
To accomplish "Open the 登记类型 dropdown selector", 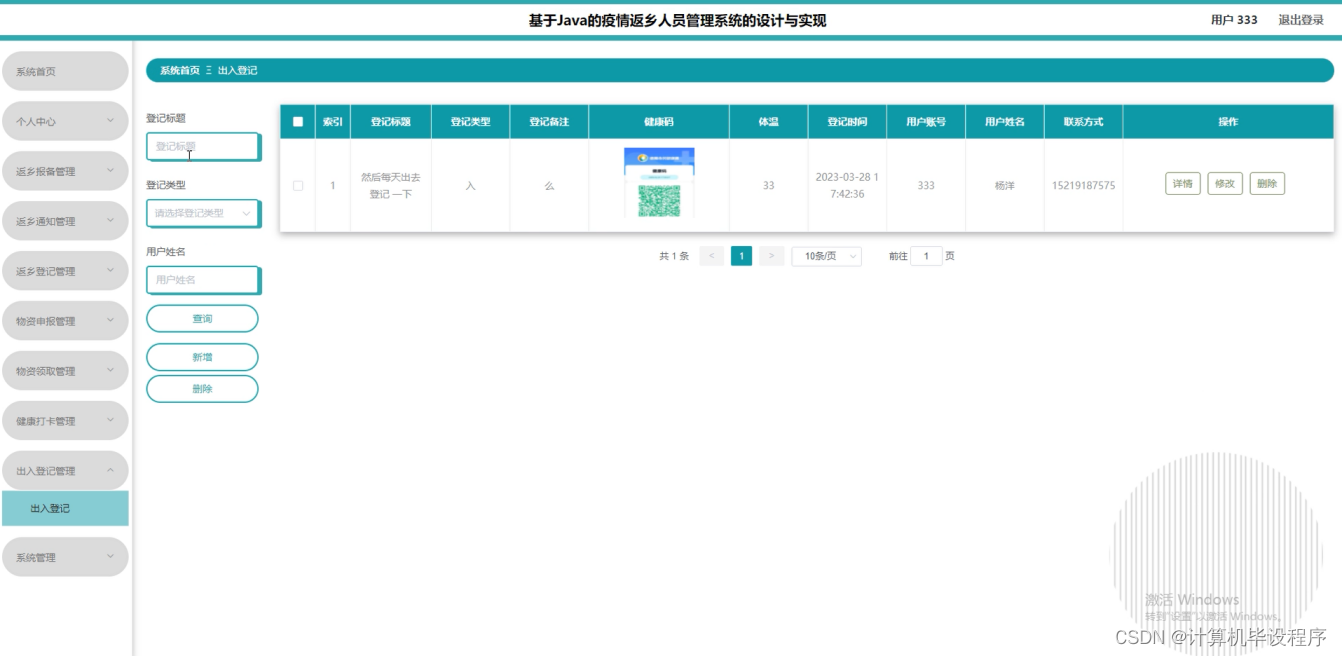I will pos(203,213).
